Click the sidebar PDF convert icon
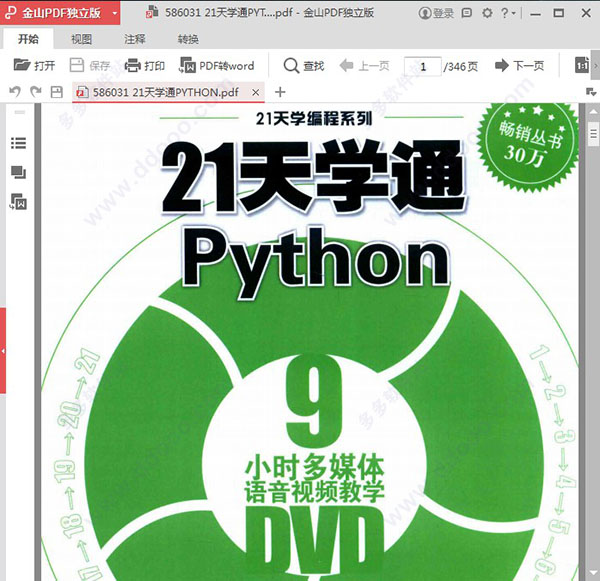 tap(18, 202)
